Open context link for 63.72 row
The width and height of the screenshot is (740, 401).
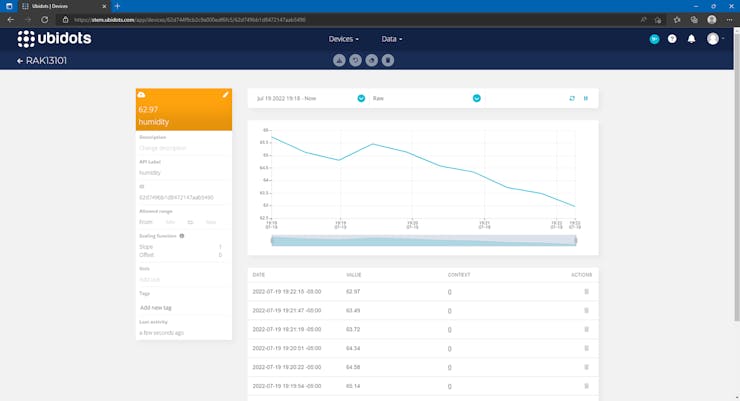450,329
